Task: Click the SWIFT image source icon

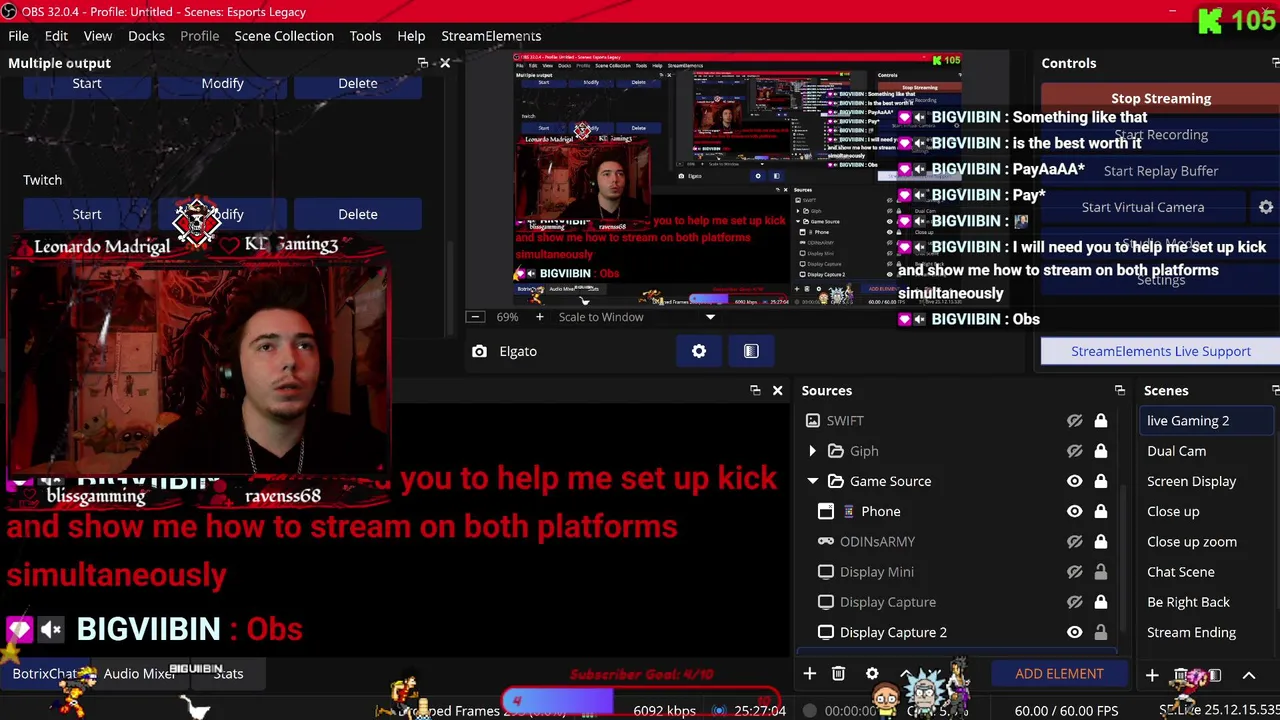Action: coord(813,421)
